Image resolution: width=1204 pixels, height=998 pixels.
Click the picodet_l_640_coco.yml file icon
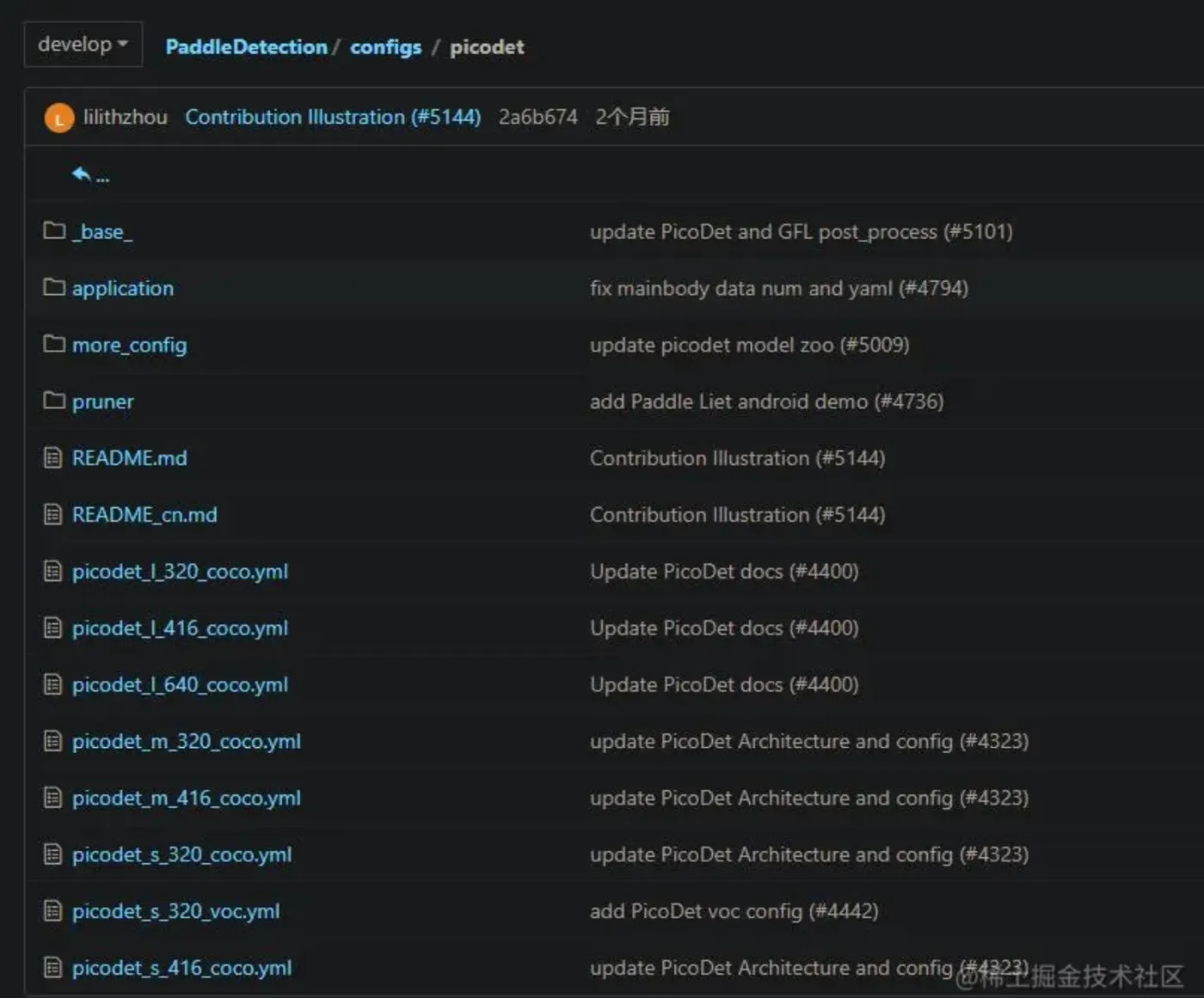click(x=53, y=684)
